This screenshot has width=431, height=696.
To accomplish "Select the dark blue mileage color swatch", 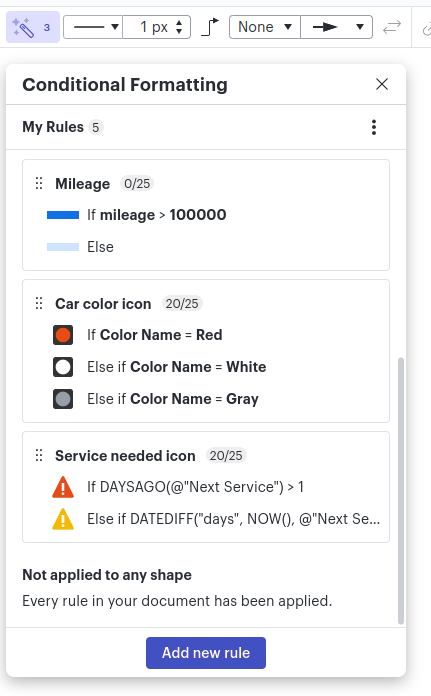I will pyautogui.click(x=63, y=215).
